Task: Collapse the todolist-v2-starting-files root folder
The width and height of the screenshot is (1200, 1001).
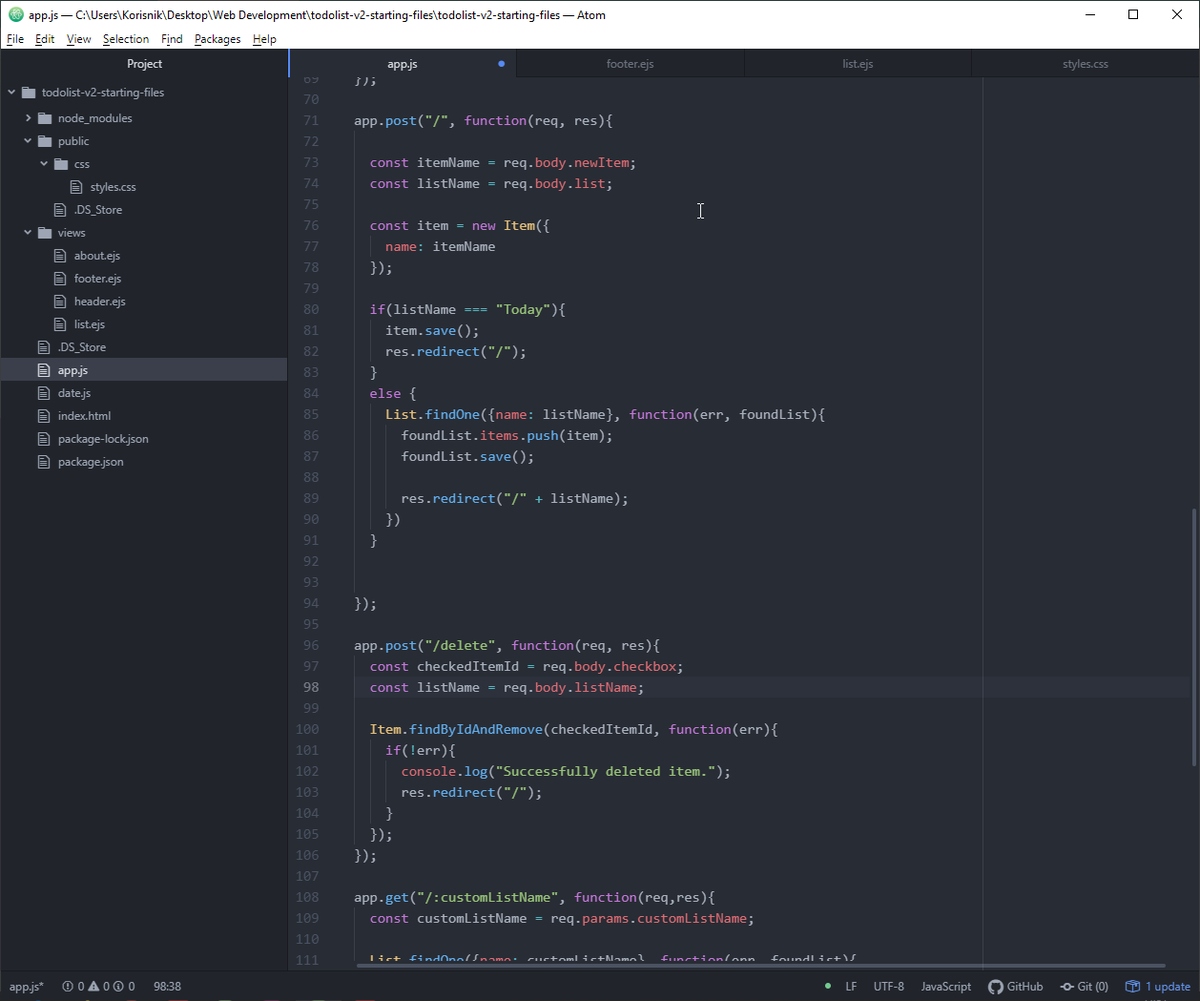Action: pyautogui.click(x=13, y=92)
